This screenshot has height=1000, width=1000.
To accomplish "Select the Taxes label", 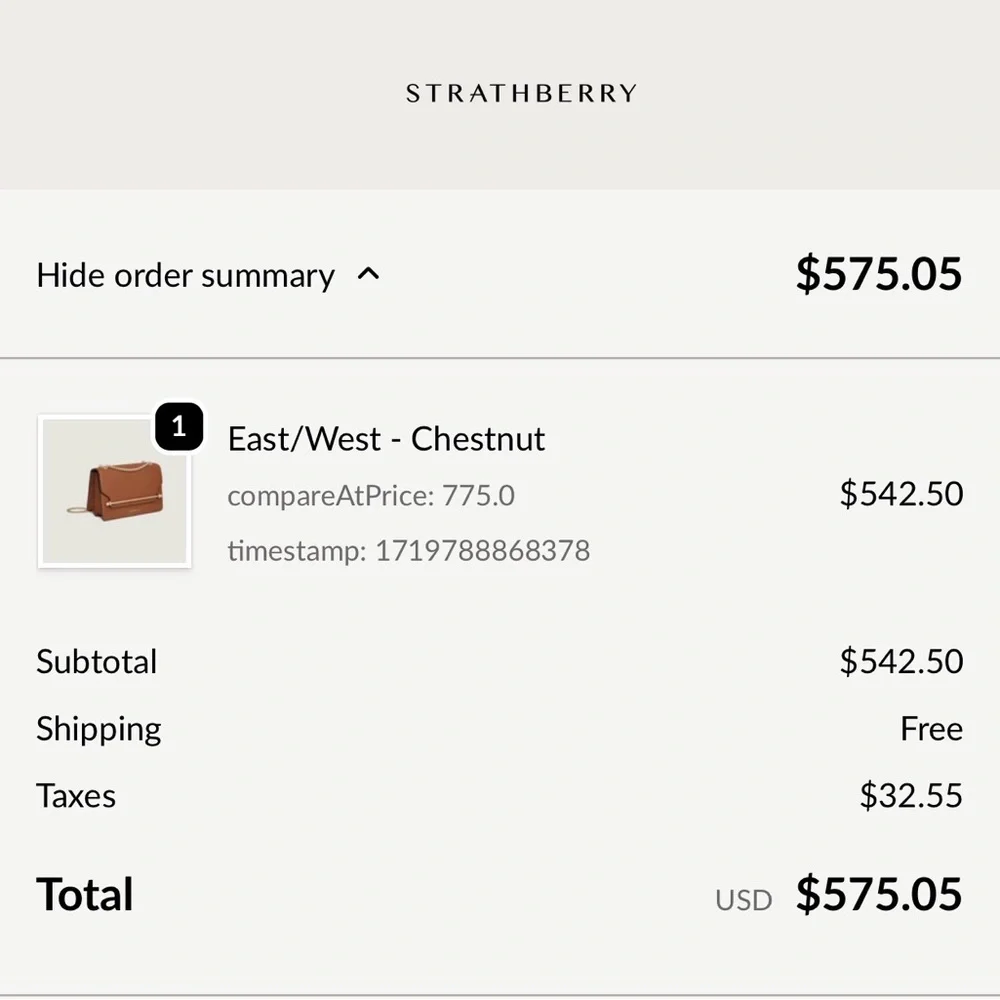I will click(75, 796).
